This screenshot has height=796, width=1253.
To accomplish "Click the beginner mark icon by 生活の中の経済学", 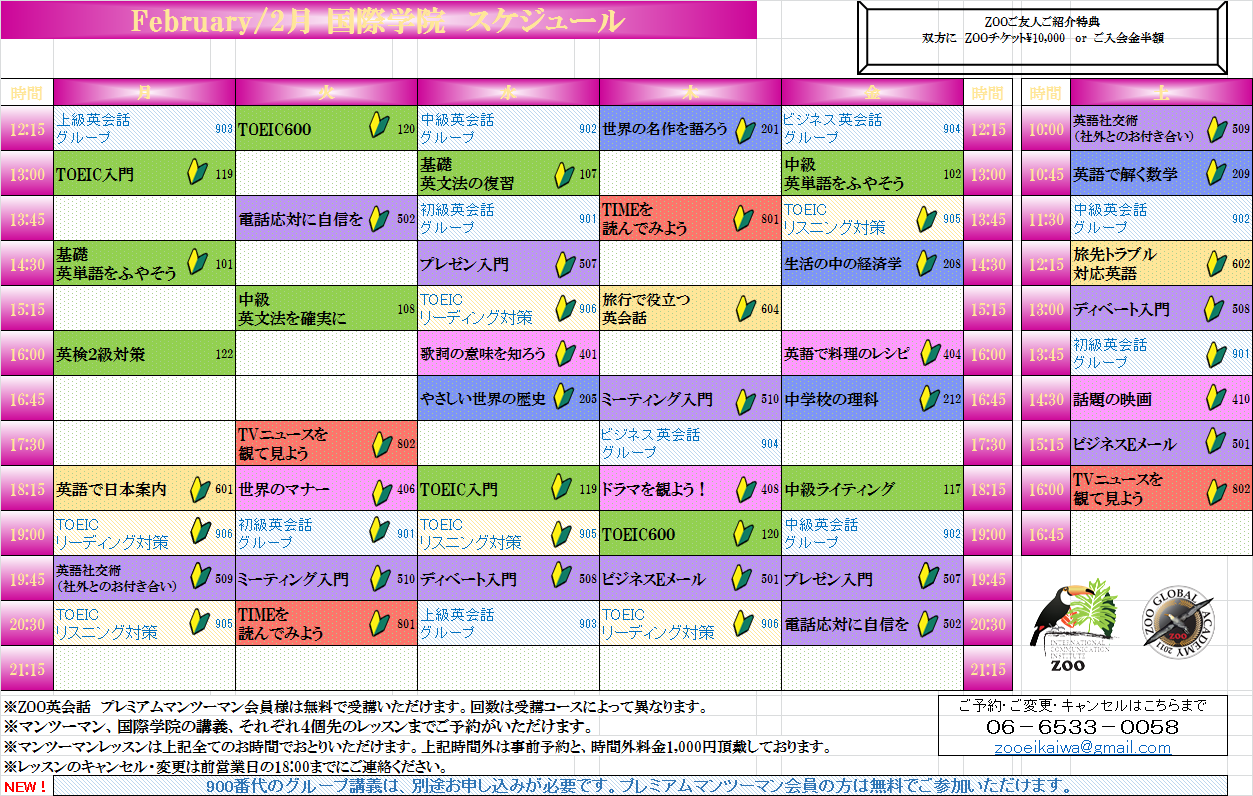I will pyautogui.click(x=927, y=264).
